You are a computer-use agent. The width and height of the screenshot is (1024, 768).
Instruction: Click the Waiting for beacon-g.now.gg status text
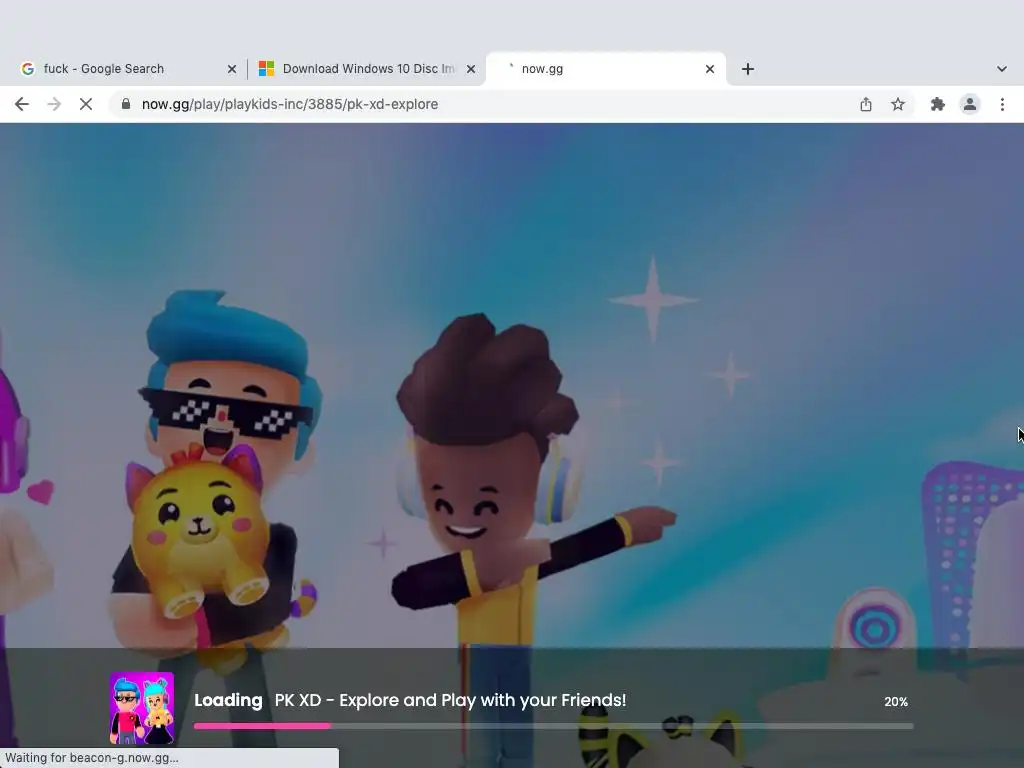pos(91,758)
